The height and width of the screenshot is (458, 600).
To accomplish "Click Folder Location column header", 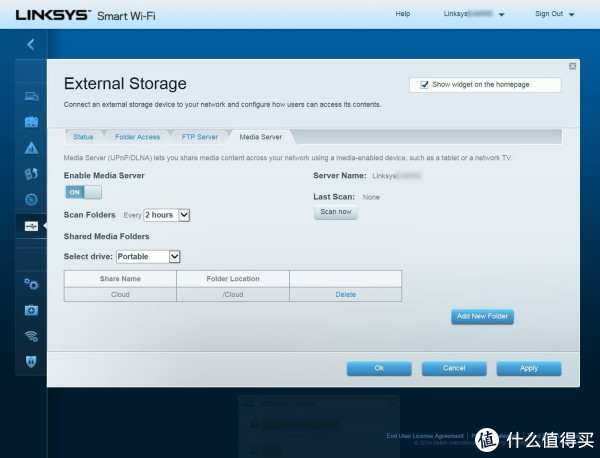I will click(x=233, y=279).
